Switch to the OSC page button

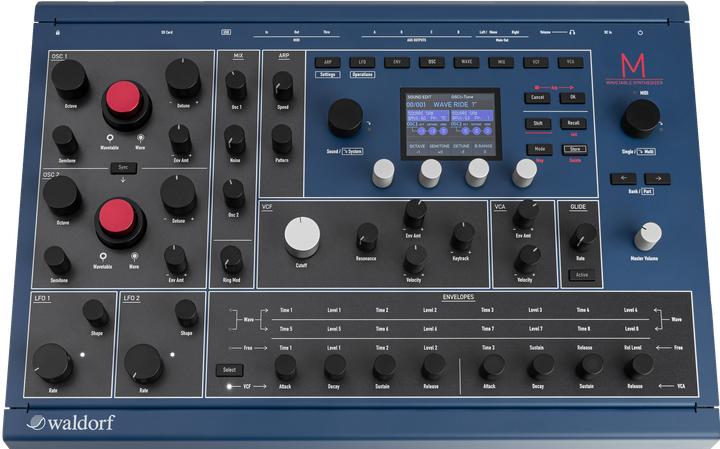click(x=432, y=62)
